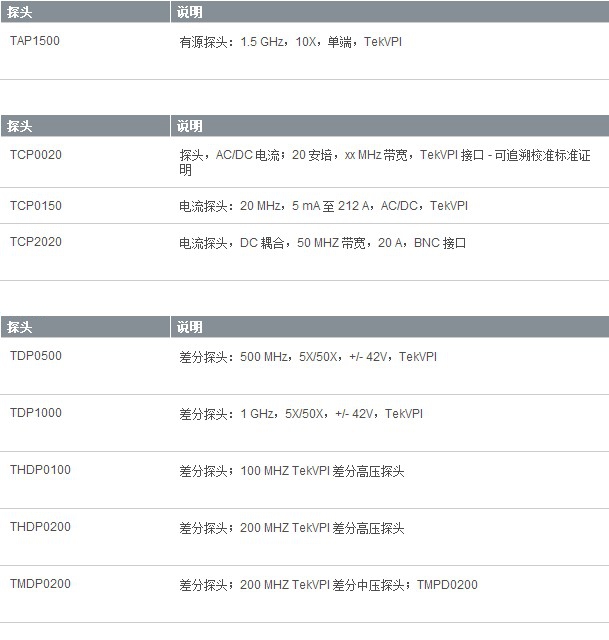Click the 1.5 GHz active probe description
The width and height of the screenshot is (609, 640).
290,43
